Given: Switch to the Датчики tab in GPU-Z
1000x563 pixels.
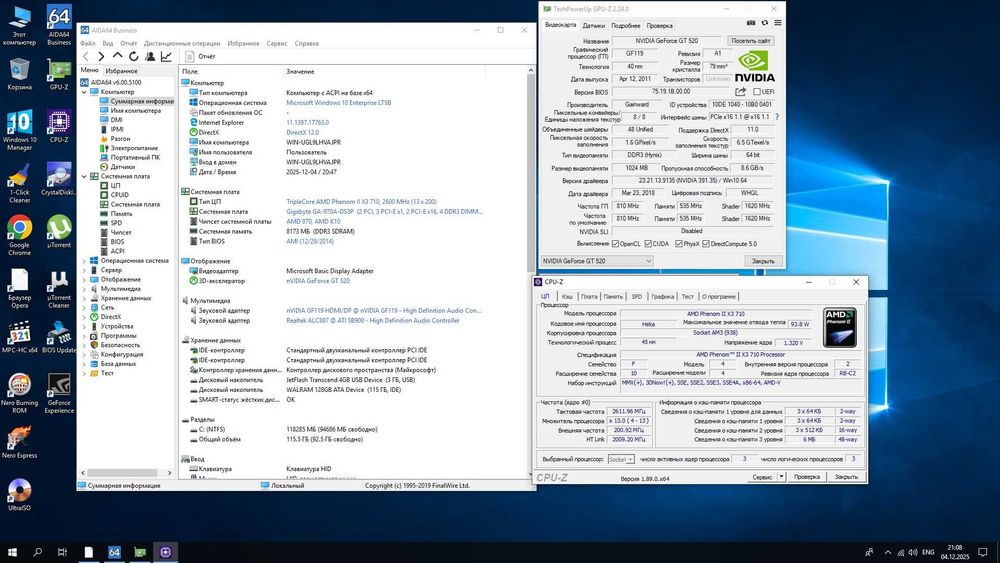Looking at the screenshot, I should [594, 26].
